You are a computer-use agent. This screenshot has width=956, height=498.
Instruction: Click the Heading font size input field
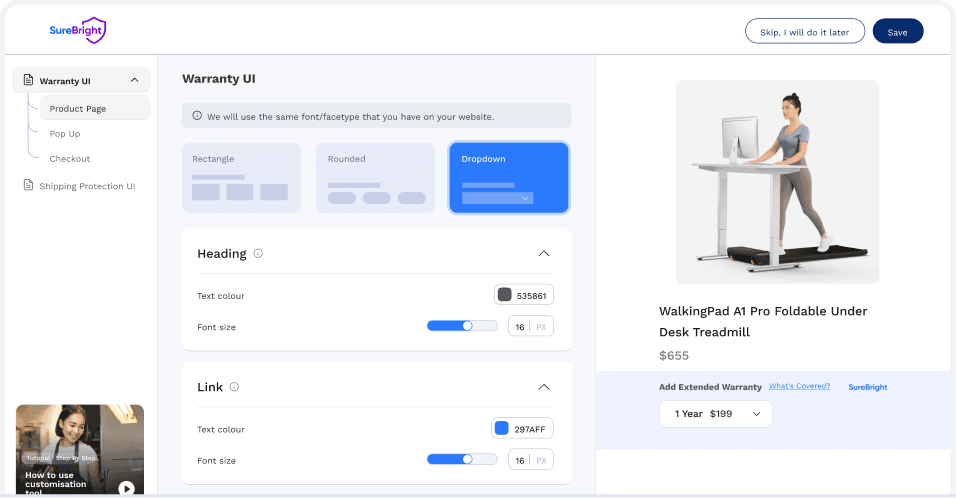(530, 326)
